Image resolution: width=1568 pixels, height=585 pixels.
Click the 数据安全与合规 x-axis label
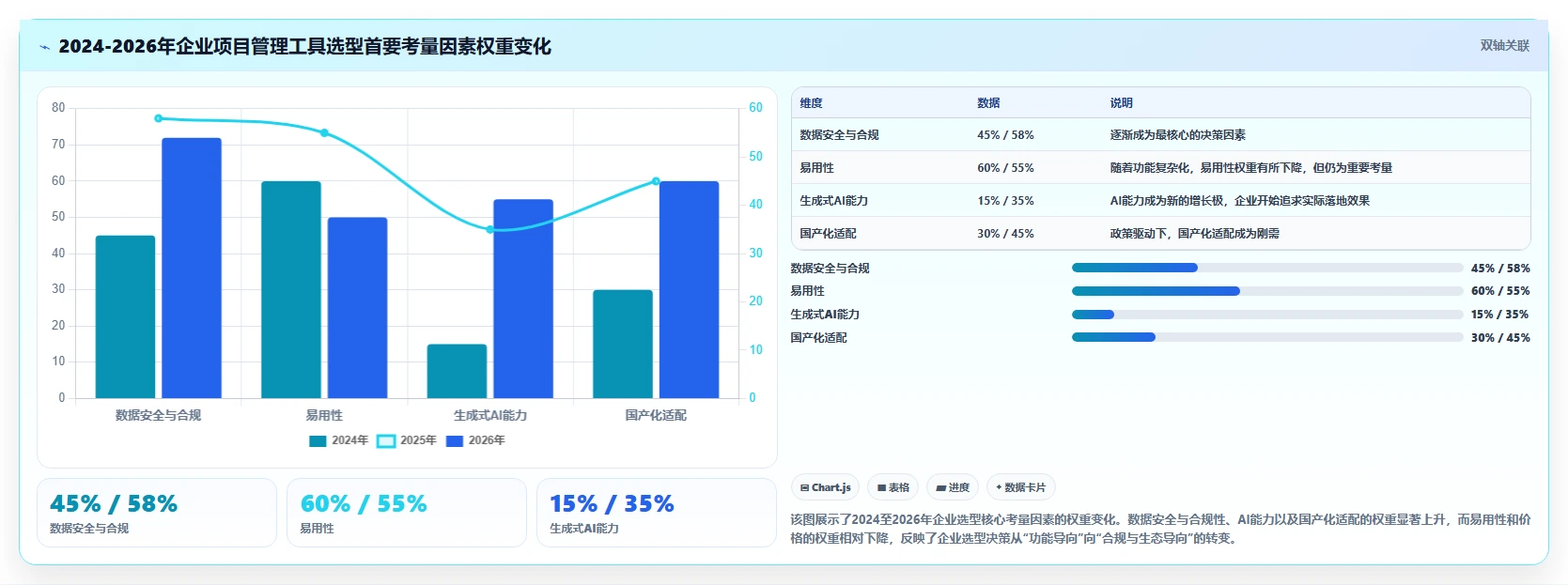coord(158,415)
